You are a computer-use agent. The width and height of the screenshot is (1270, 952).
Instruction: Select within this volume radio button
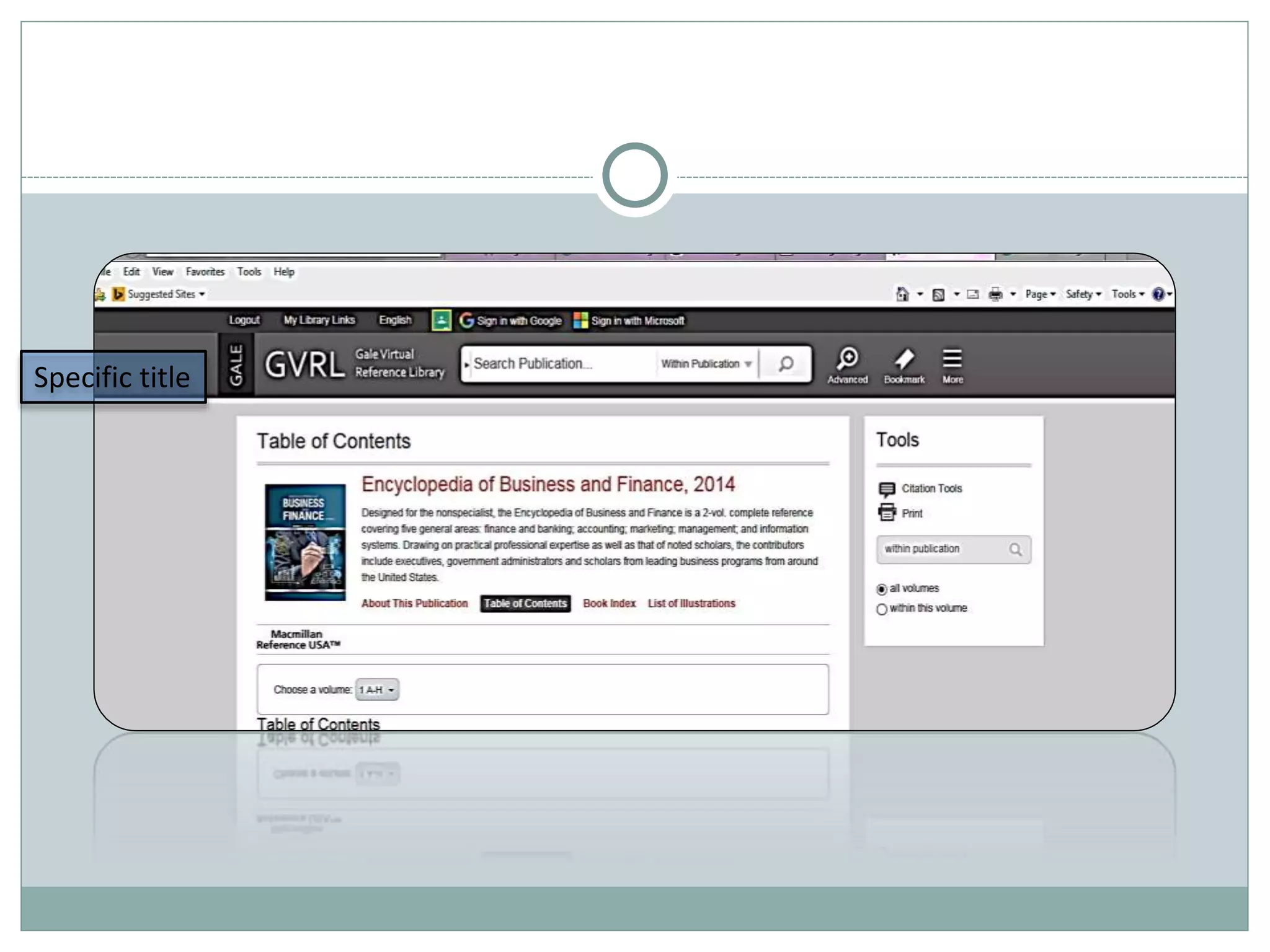click(x=882, y=609)
